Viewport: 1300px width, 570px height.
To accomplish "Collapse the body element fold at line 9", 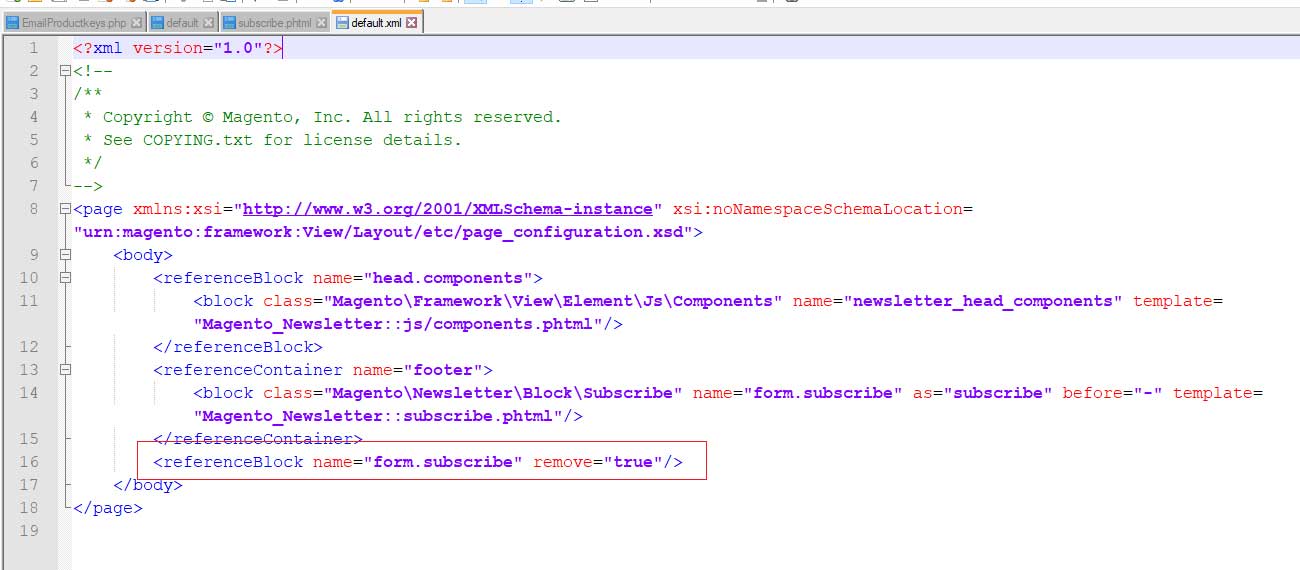I will click(65, 255).
